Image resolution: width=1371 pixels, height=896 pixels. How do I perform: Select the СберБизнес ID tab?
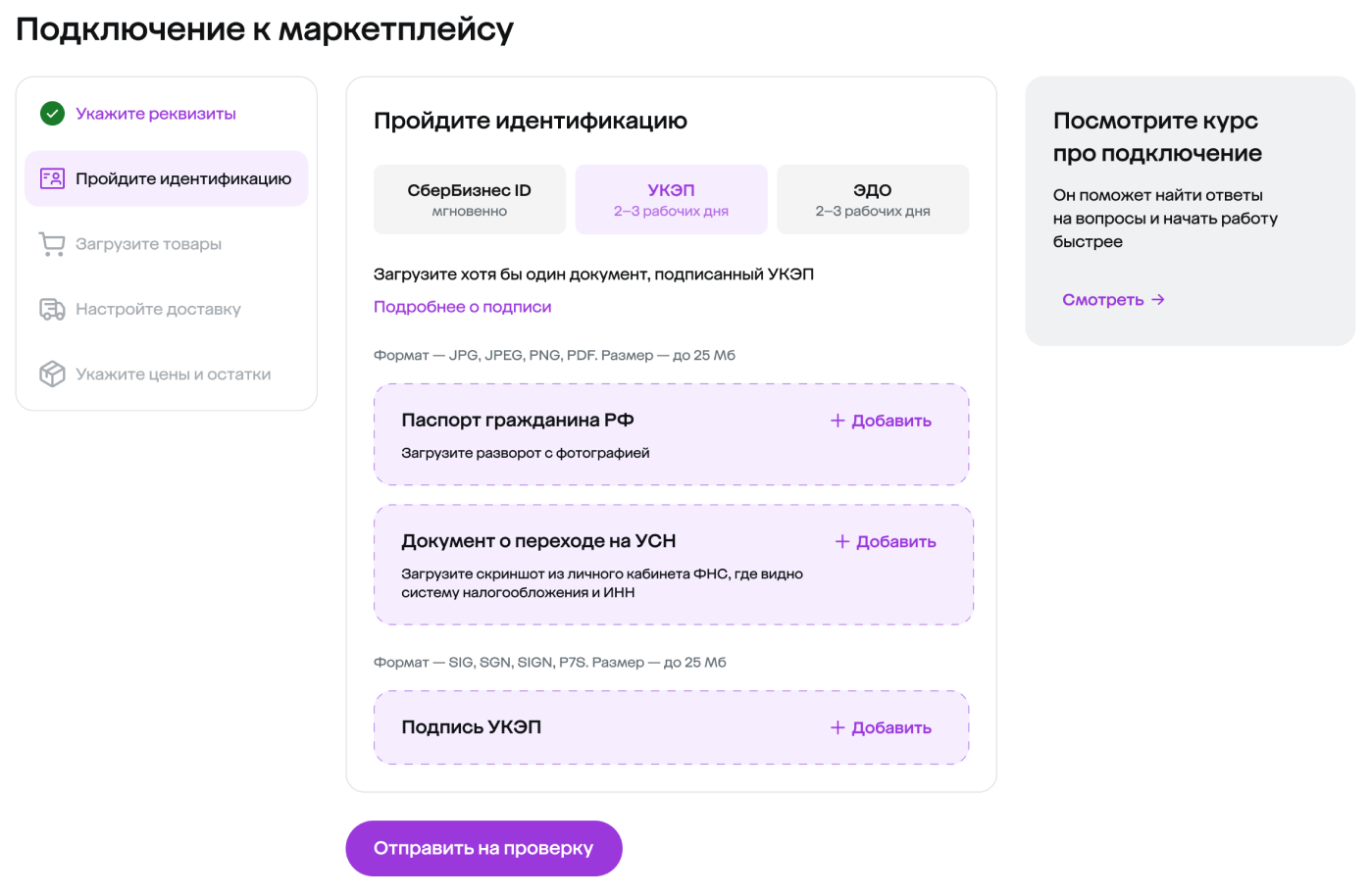(469, 199)
